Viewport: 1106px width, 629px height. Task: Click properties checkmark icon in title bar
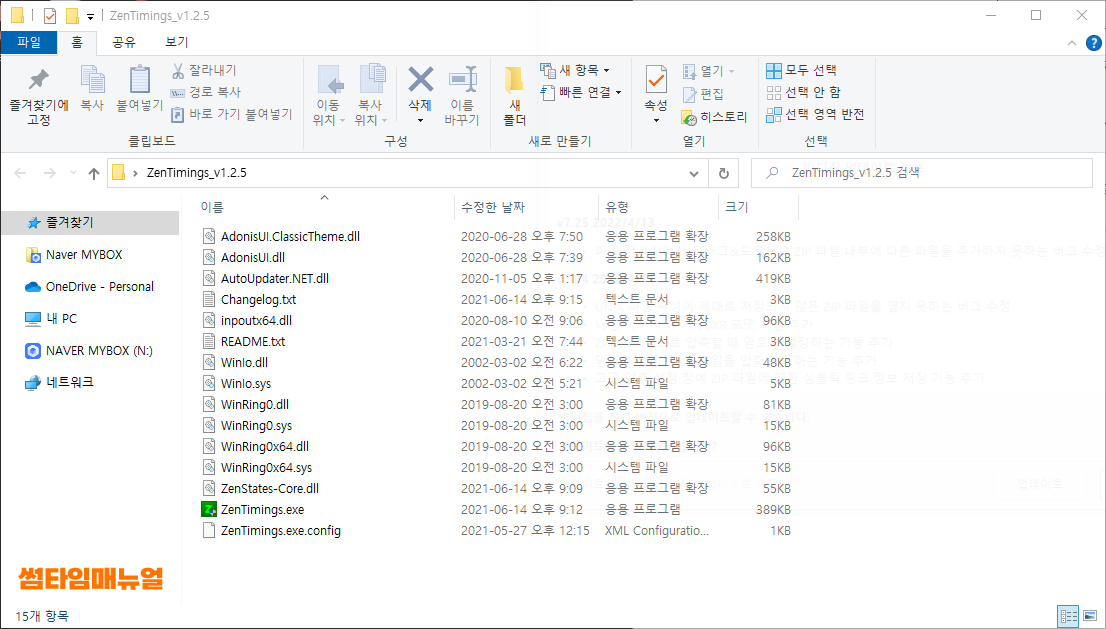(49, 16)
